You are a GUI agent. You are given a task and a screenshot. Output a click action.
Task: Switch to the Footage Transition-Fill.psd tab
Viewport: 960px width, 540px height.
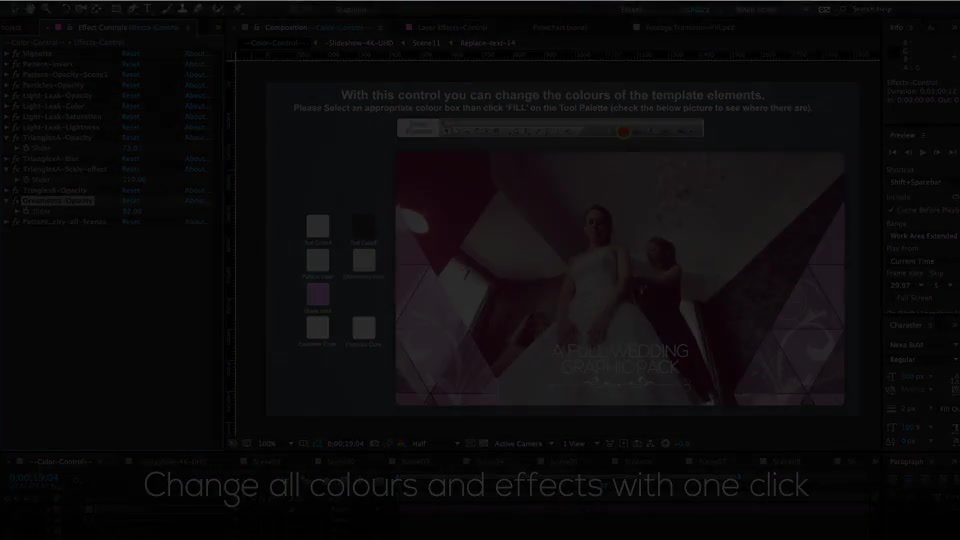pyautogui.click(x=689, y=28)
